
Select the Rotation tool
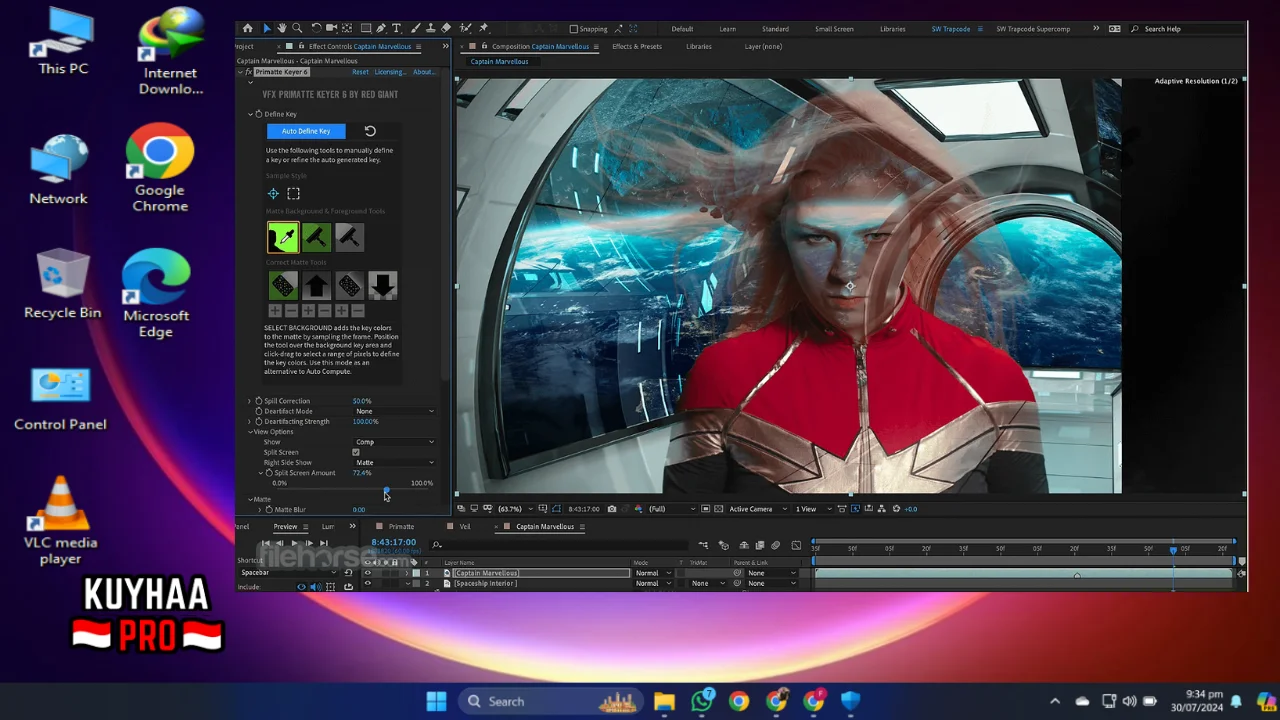[x=316, y=28]
